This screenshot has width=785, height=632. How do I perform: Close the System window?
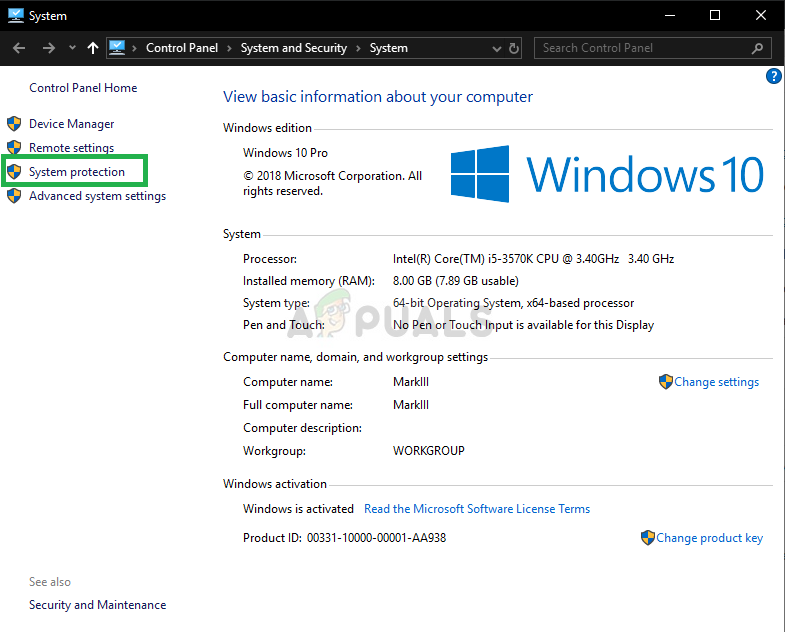pyautogui.click(x=760, y=16)
